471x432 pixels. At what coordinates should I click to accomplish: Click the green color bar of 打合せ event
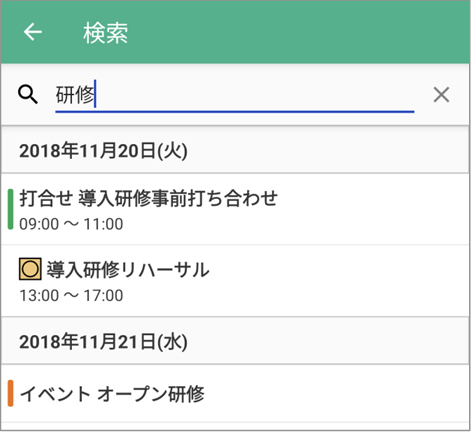coord(10,209)
